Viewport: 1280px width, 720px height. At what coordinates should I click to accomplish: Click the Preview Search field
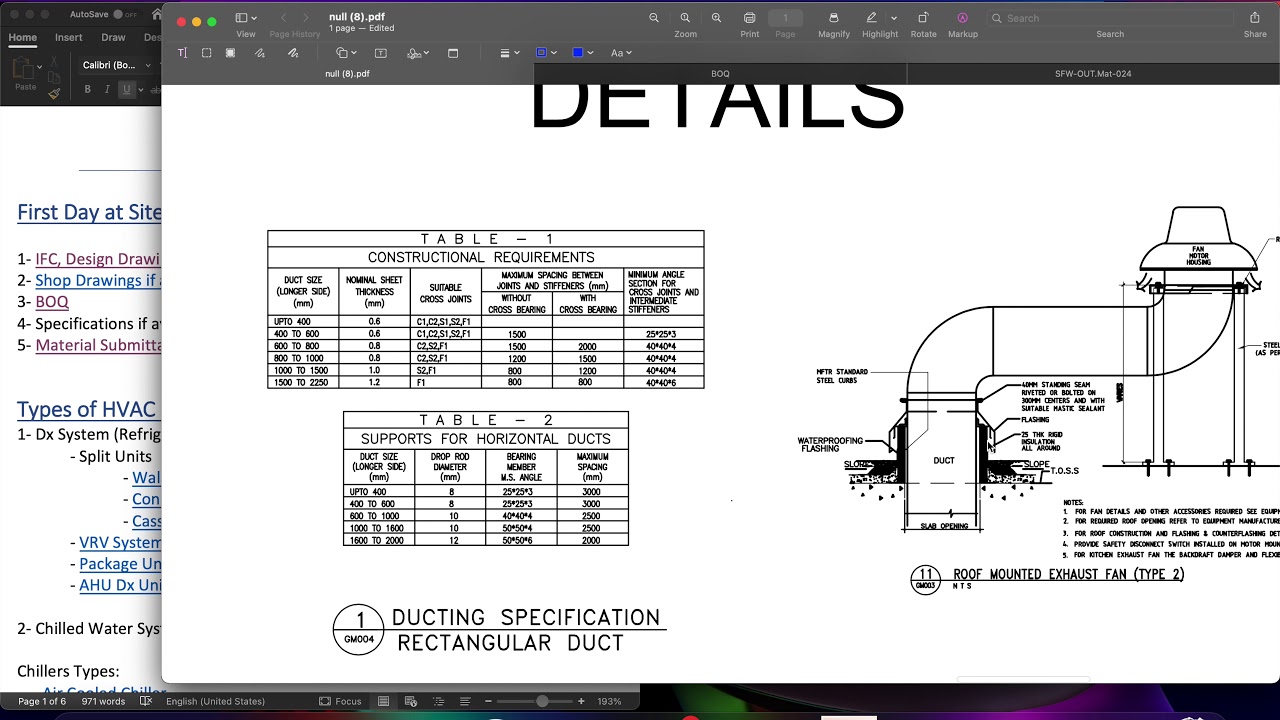1109,18
